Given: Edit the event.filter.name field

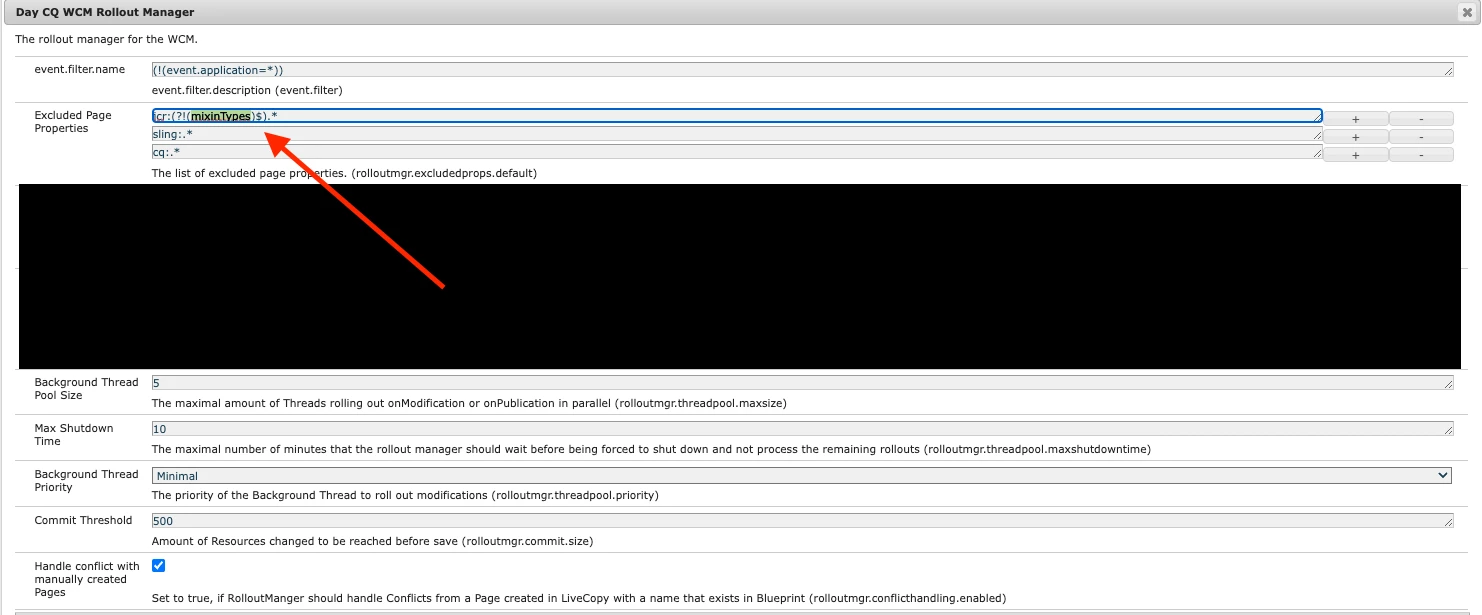Looking at the screenshot, I should pos(802,70).
